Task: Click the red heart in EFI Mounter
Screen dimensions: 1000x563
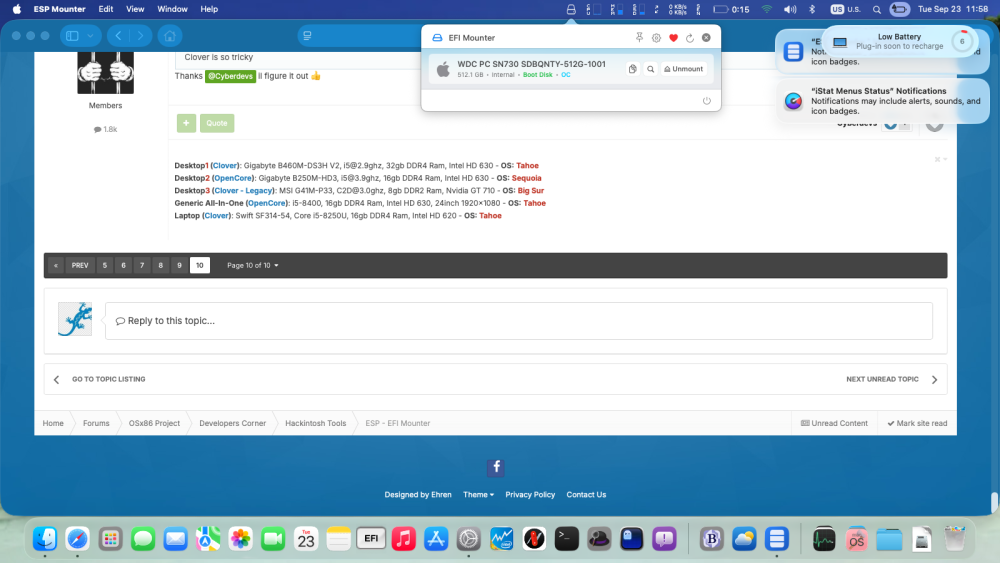Action: (673, 38)
